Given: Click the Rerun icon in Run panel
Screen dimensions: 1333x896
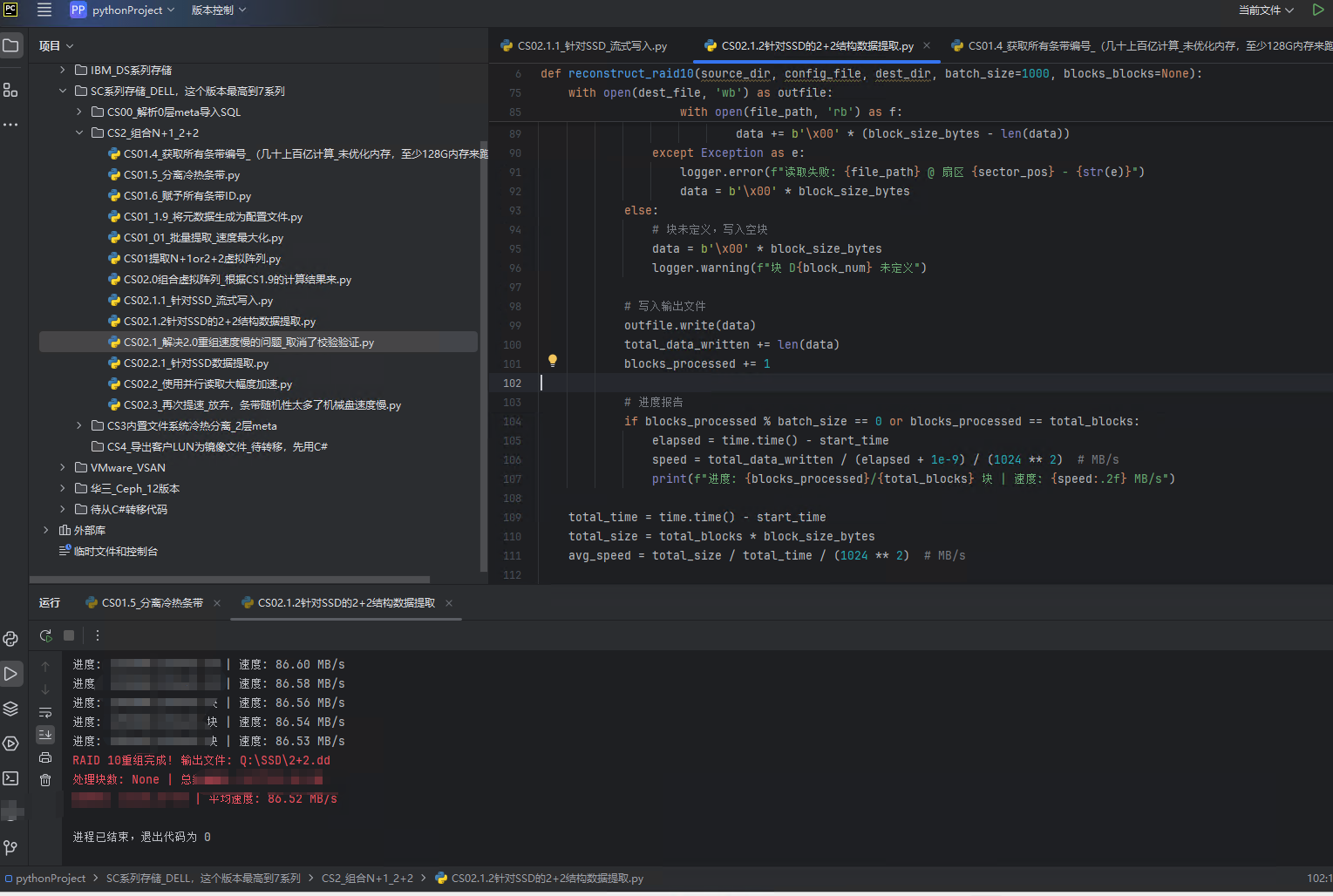Looking at the screenshot, I should point(46,635).
